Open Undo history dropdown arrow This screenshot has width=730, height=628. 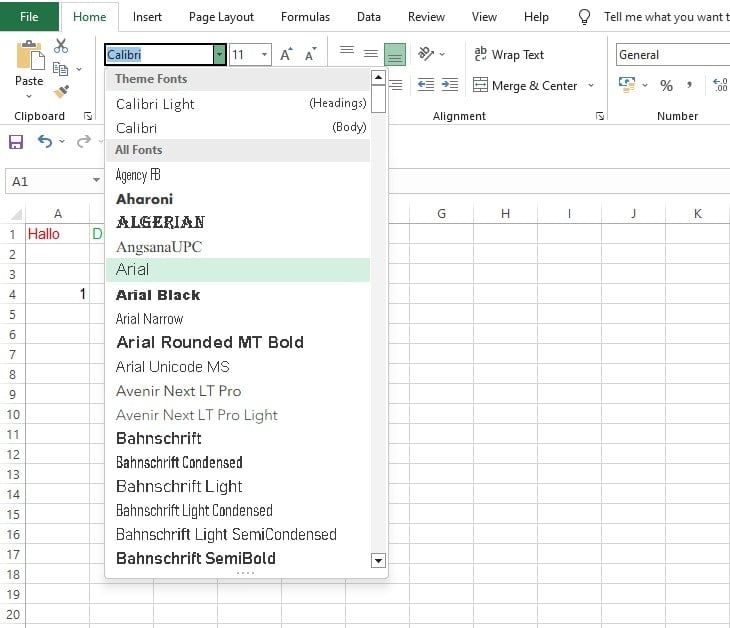pyautogui.click(x=62, y=141)
